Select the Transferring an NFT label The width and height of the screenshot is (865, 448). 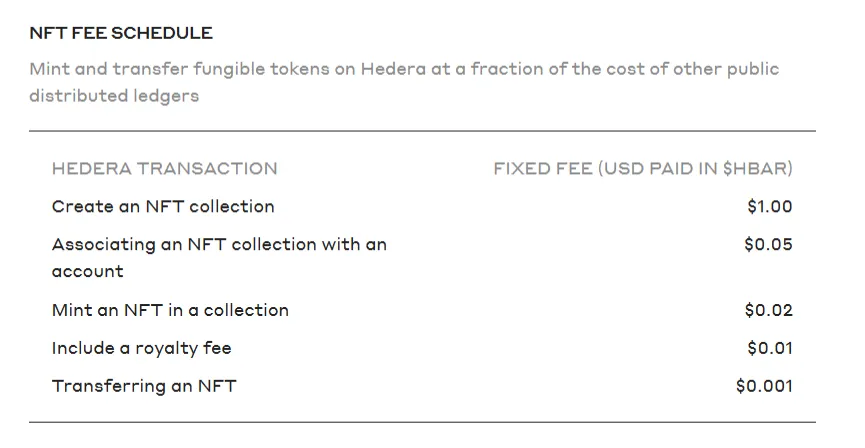pos(144,386)
